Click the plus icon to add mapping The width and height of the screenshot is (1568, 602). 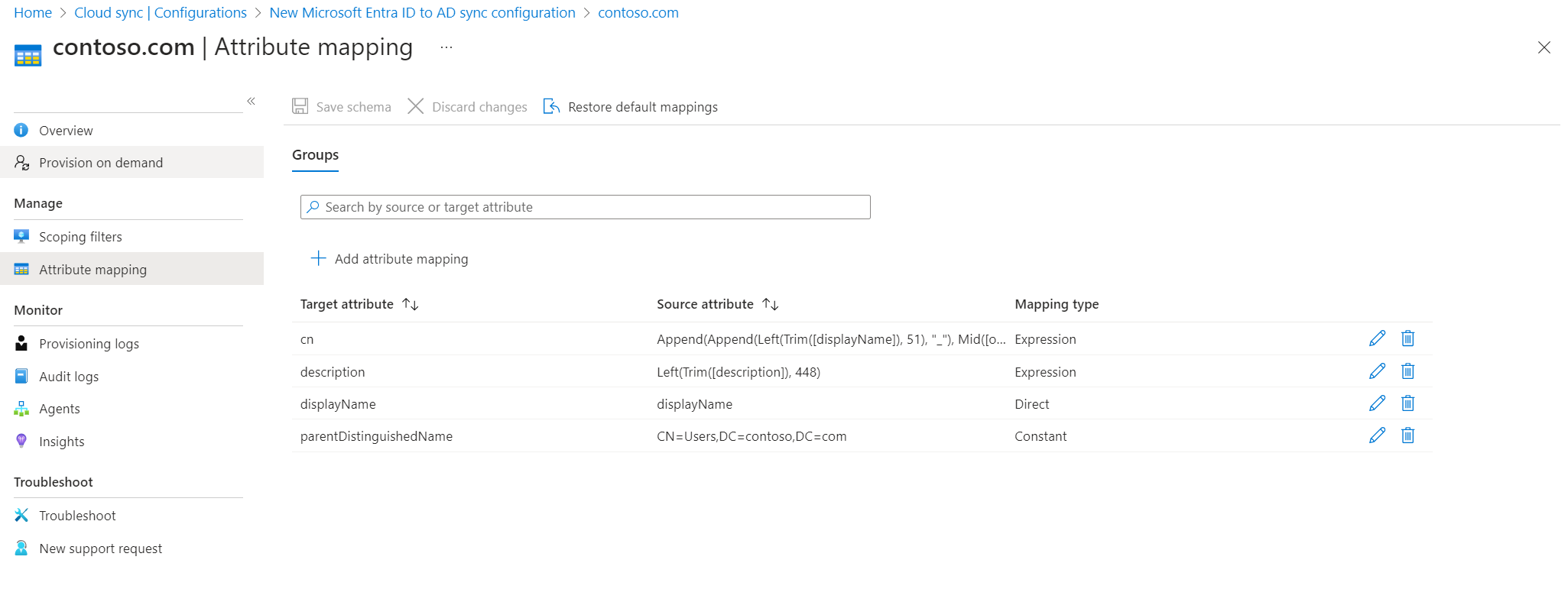pyautogui.click(x=318, y=259)
